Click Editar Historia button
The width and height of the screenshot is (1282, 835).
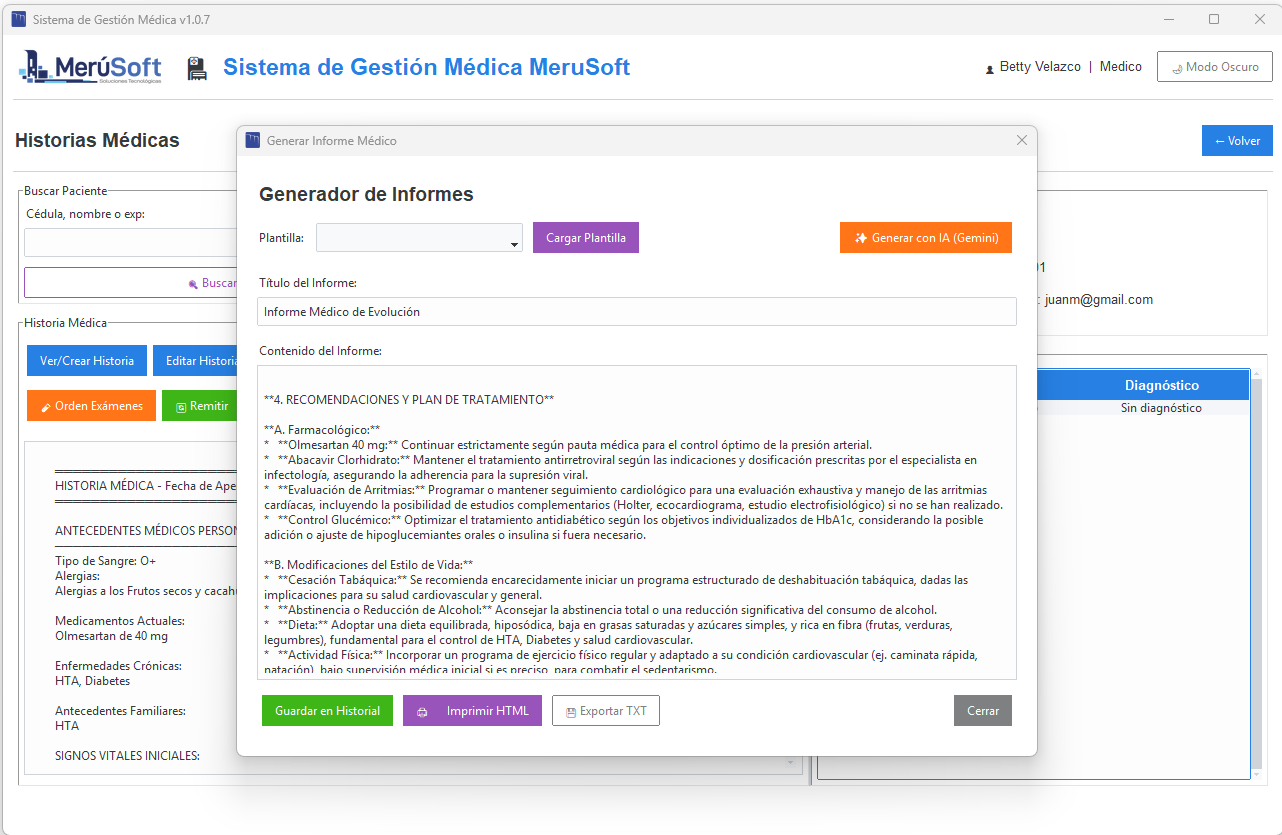pos(196,361)
